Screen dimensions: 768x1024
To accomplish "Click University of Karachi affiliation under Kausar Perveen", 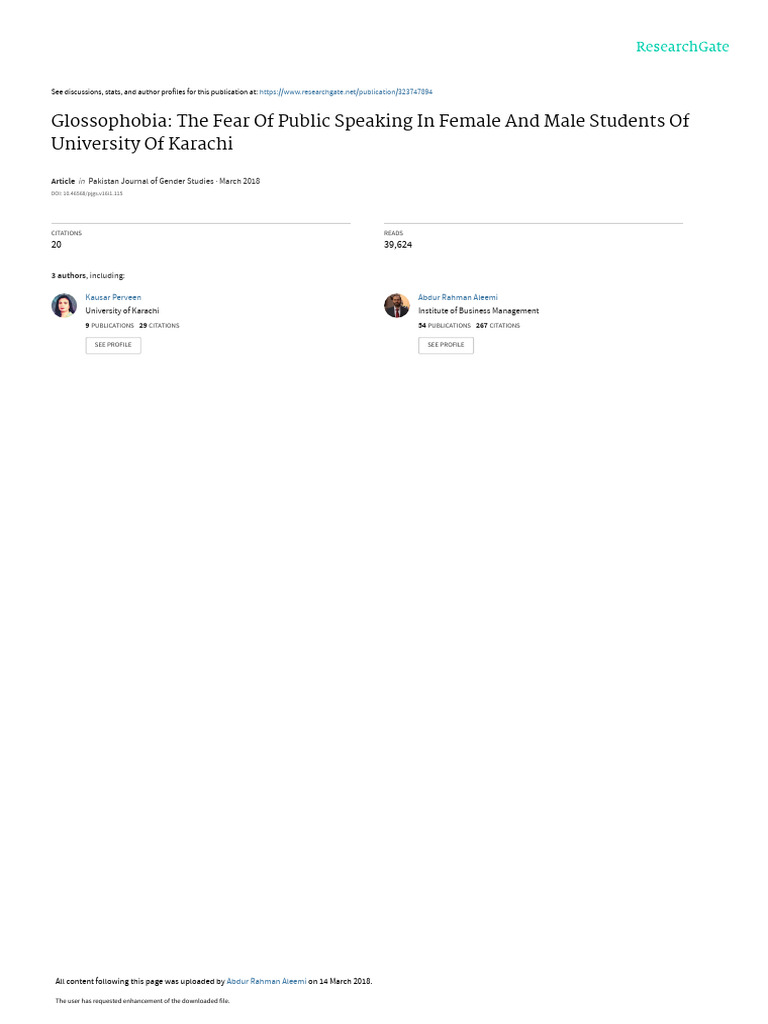I will [x=122, y=311].
